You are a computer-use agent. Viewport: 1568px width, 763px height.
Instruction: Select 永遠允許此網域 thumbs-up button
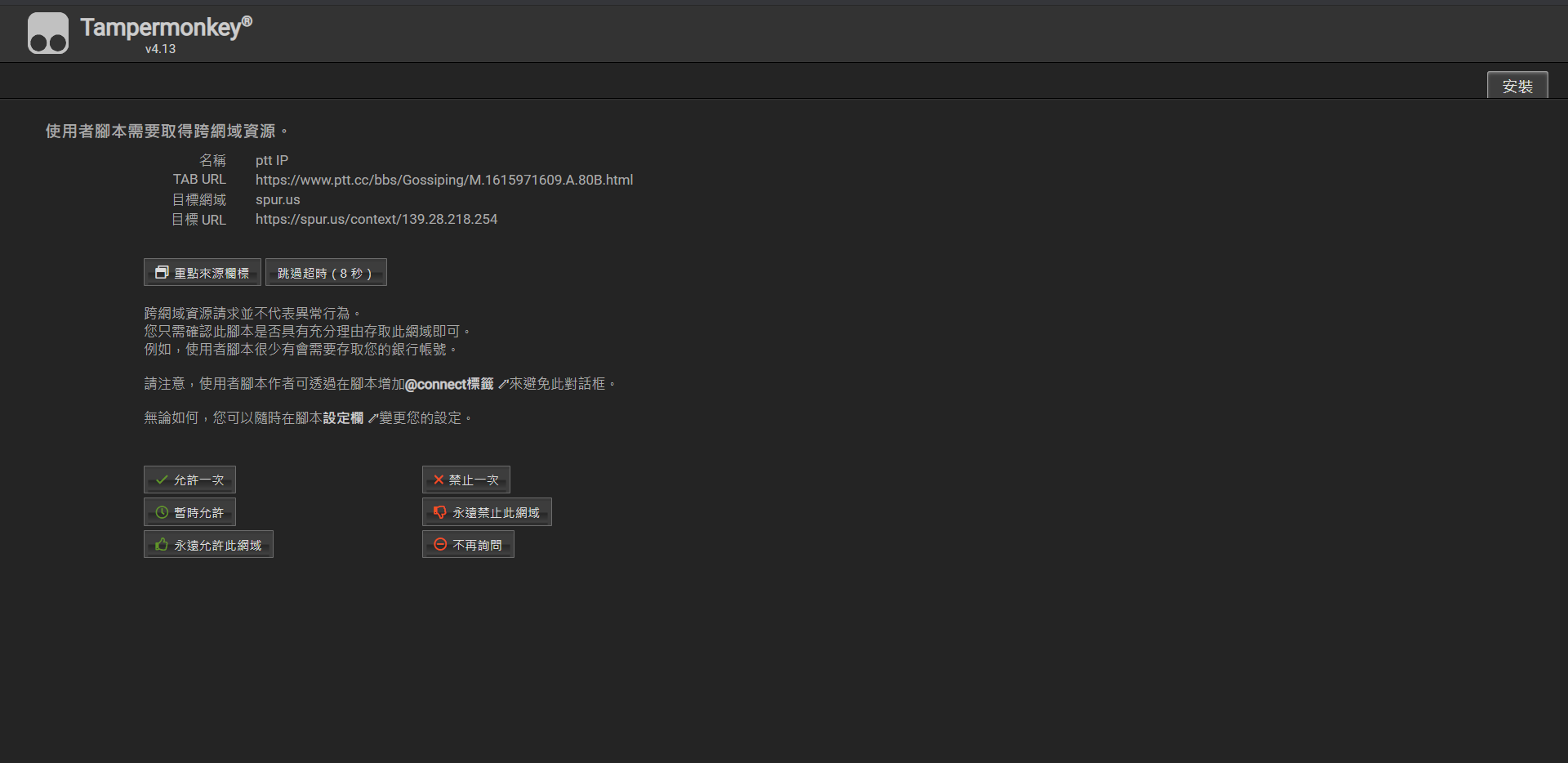pos(208,545)
